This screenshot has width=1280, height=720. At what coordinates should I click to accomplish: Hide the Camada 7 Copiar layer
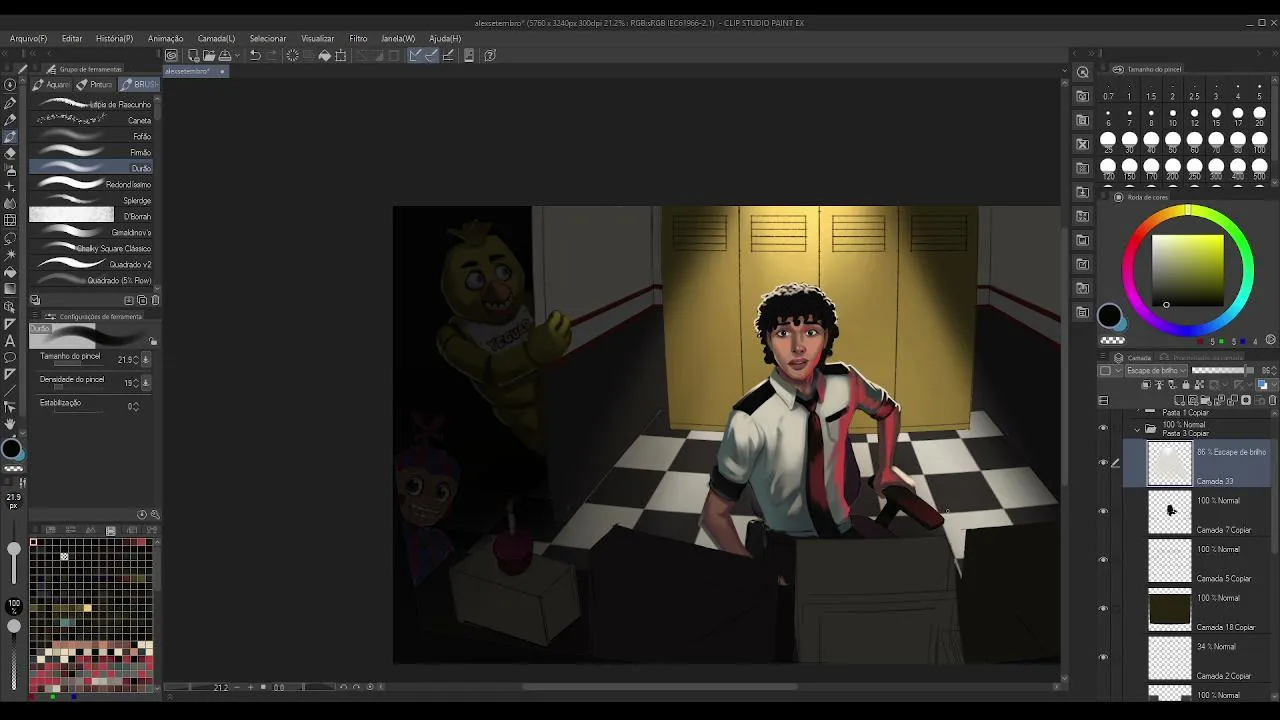[x=1103, y=511]
